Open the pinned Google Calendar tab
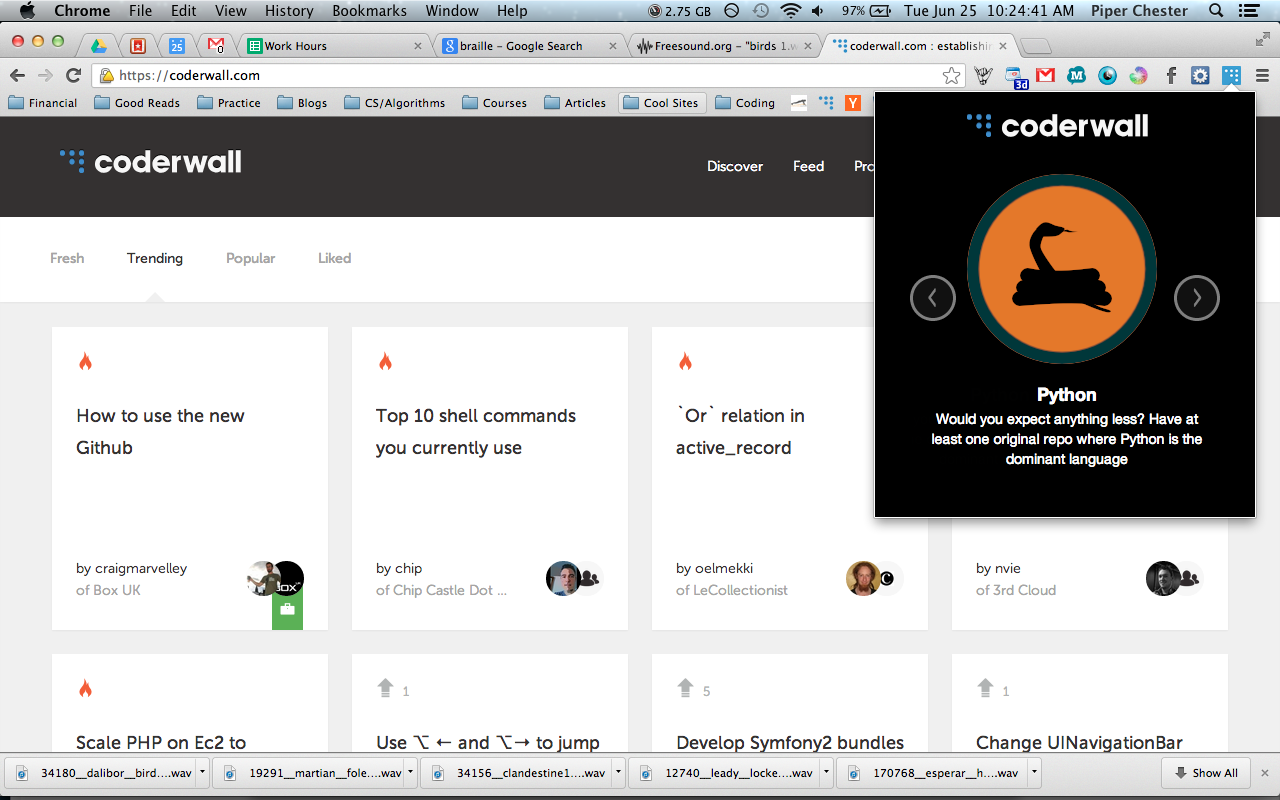Screen dimensions: 1280x800 coord(177,45)
